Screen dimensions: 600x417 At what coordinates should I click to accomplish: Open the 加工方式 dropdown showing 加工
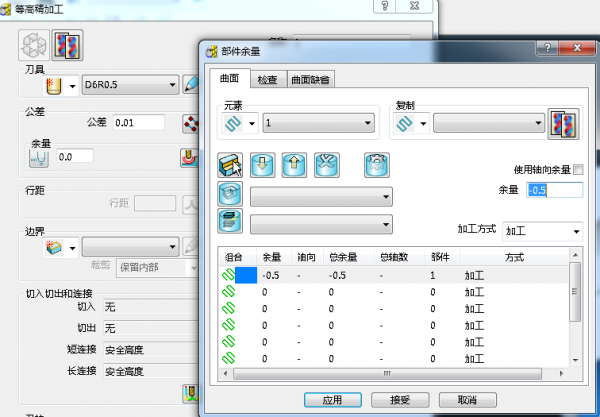[x=542, y=231]
